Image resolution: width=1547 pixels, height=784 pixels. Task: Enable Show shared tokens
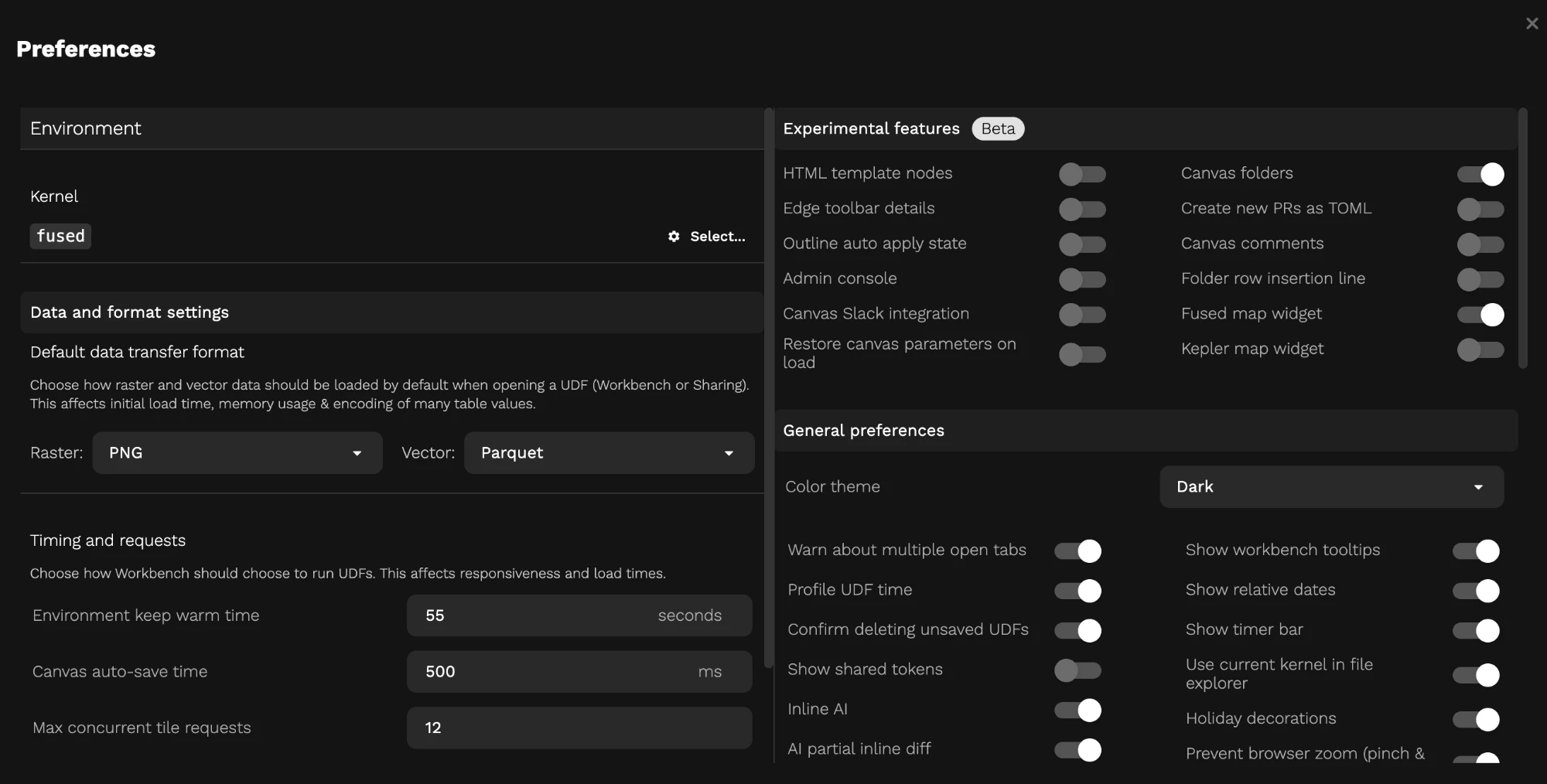[1077, 670]
